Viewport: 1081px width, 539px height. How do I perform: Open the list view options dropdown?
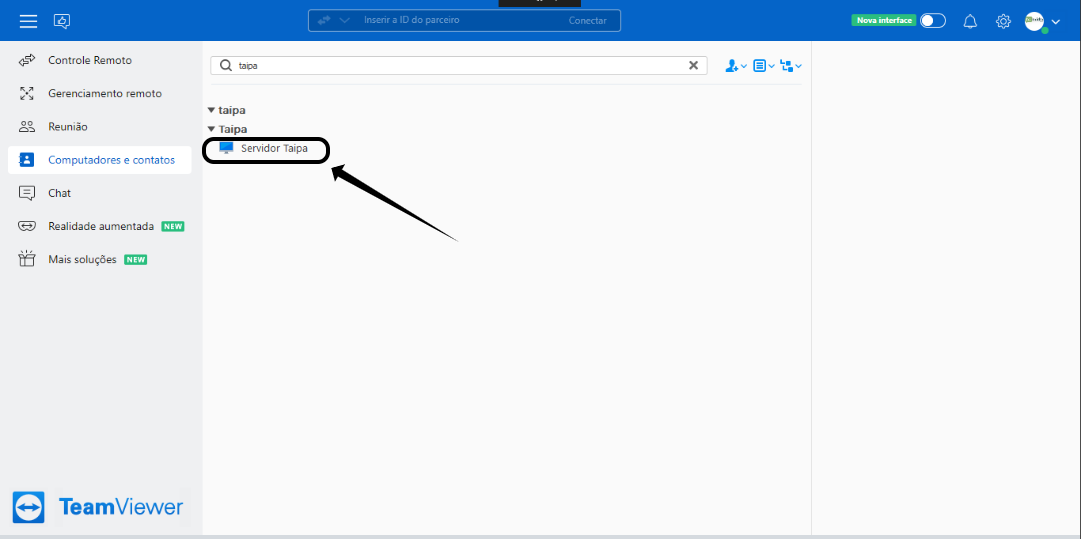point(764,65)
